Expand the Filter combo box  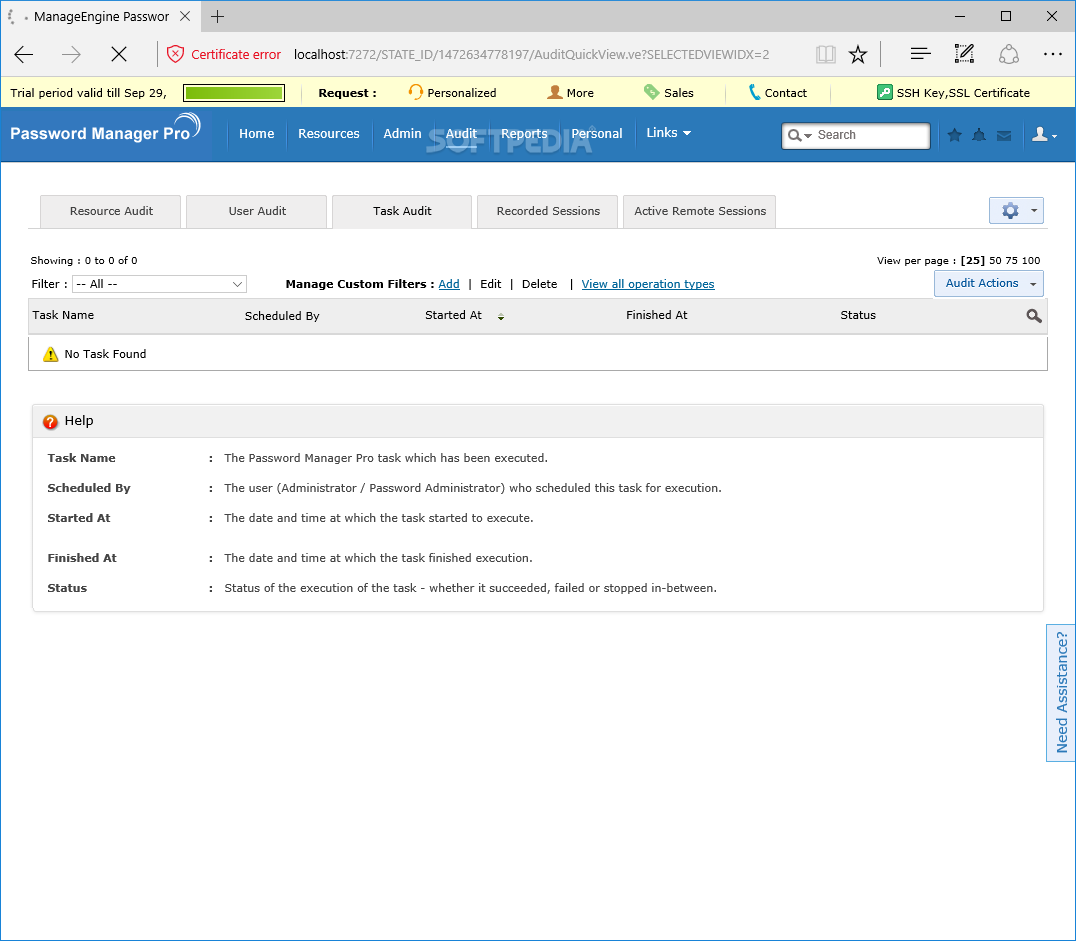pyautogui.click(x=159, y=284)
